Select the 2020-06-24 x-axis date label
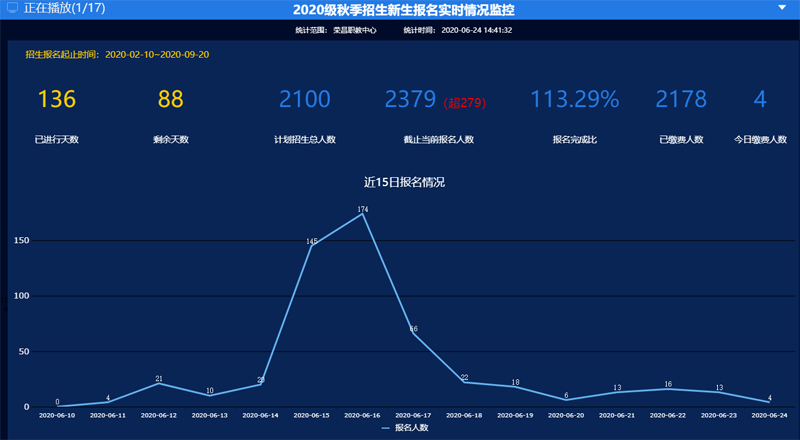The width and height of the screenshot is (800, 440). [x=769, y=415]
